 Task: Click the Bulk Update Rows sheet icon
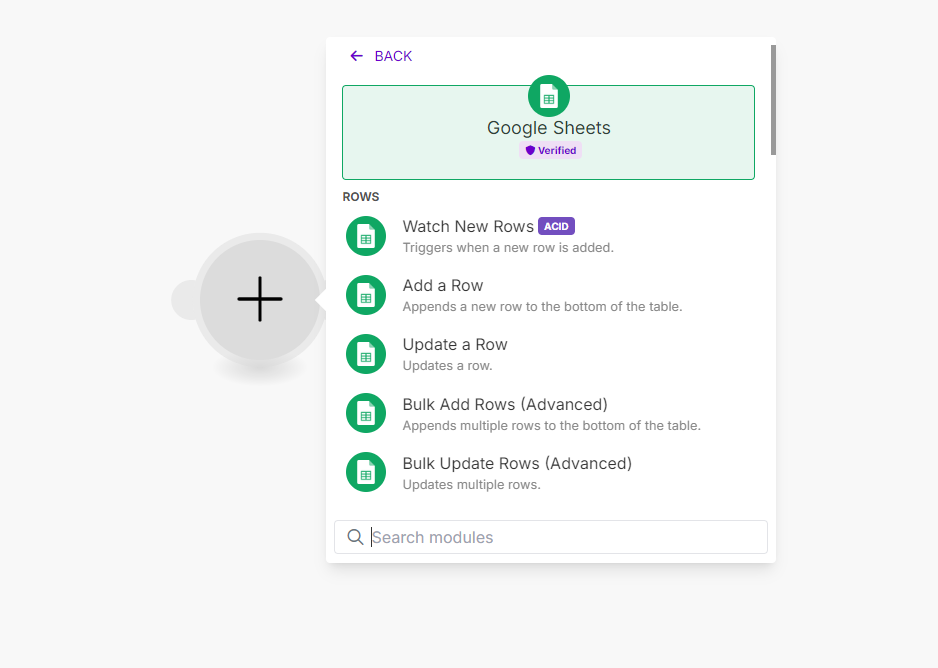pyautogui.click(x=366, y=472)
